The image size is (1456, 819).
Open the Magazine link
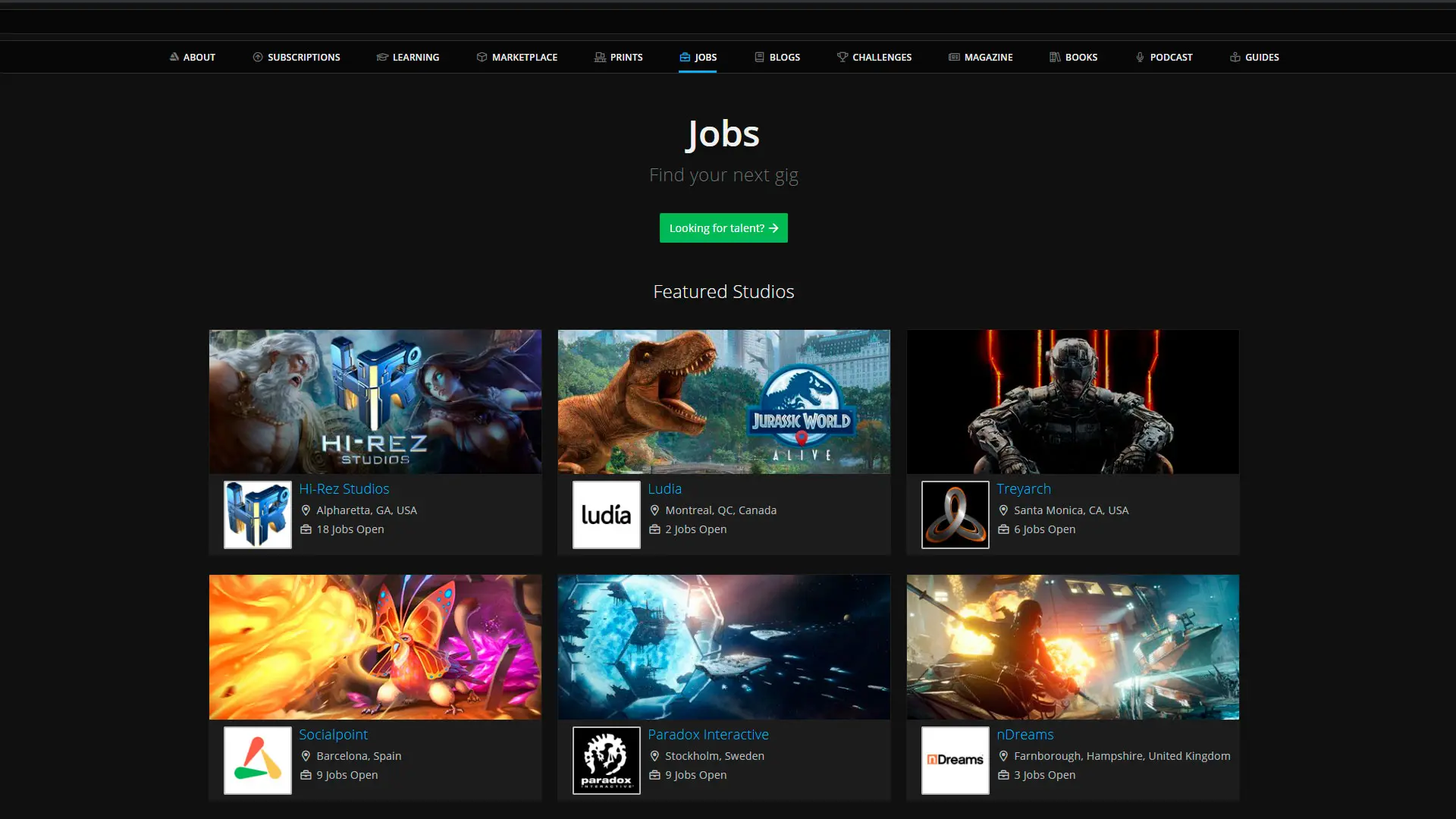click(x=988, y=57)
